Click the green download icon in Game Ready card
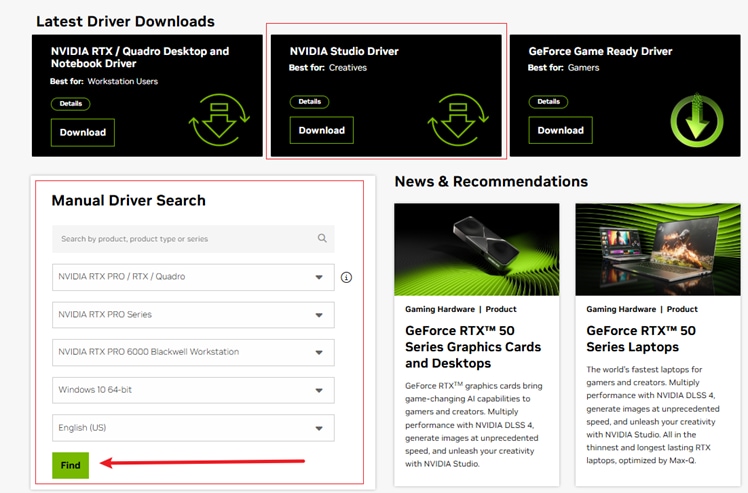The height and width of the screenshot is (493, 748). coord(697,120)
